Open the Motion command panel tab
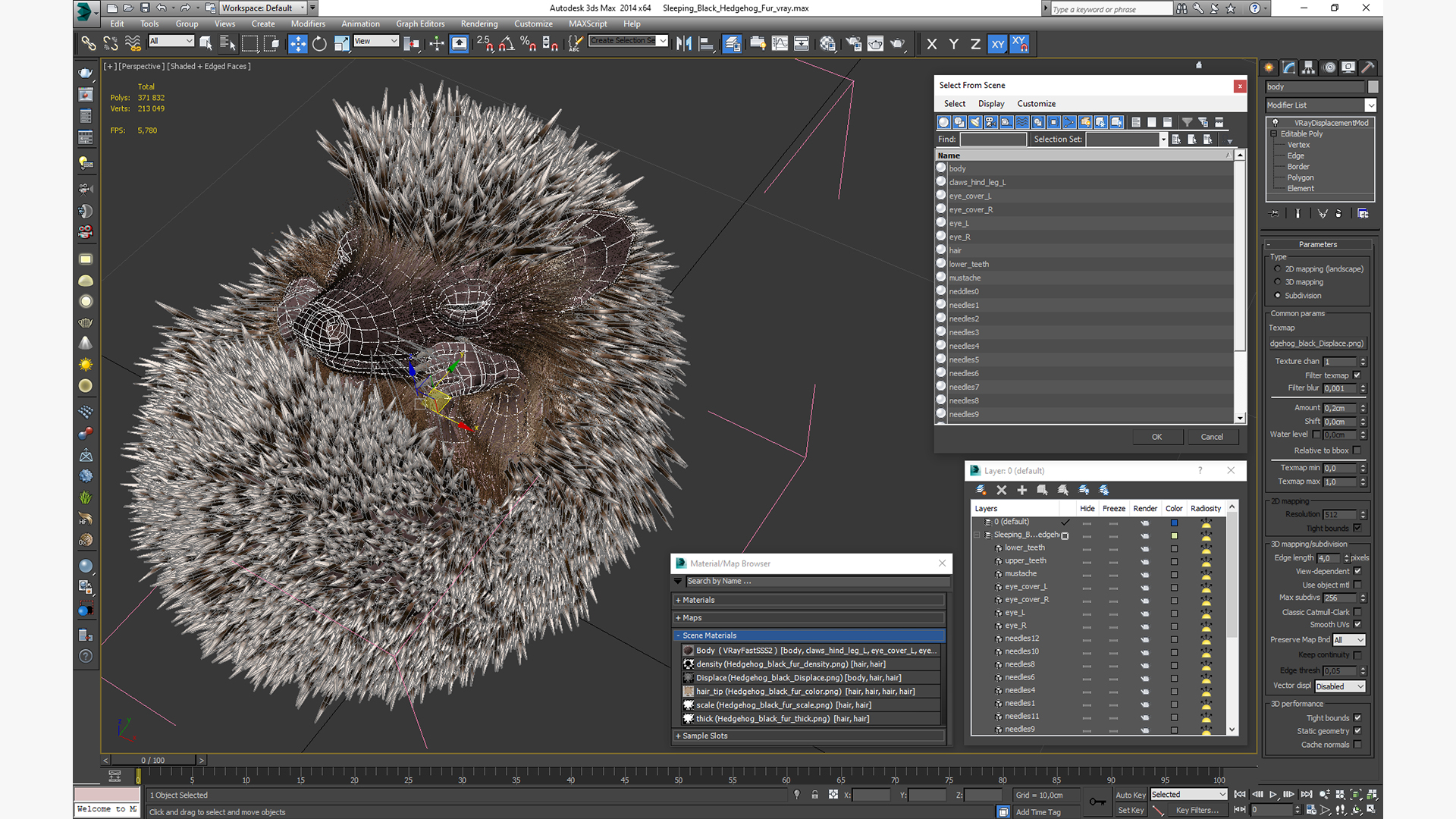The image size is (1456, 819). click(1329, 67)
